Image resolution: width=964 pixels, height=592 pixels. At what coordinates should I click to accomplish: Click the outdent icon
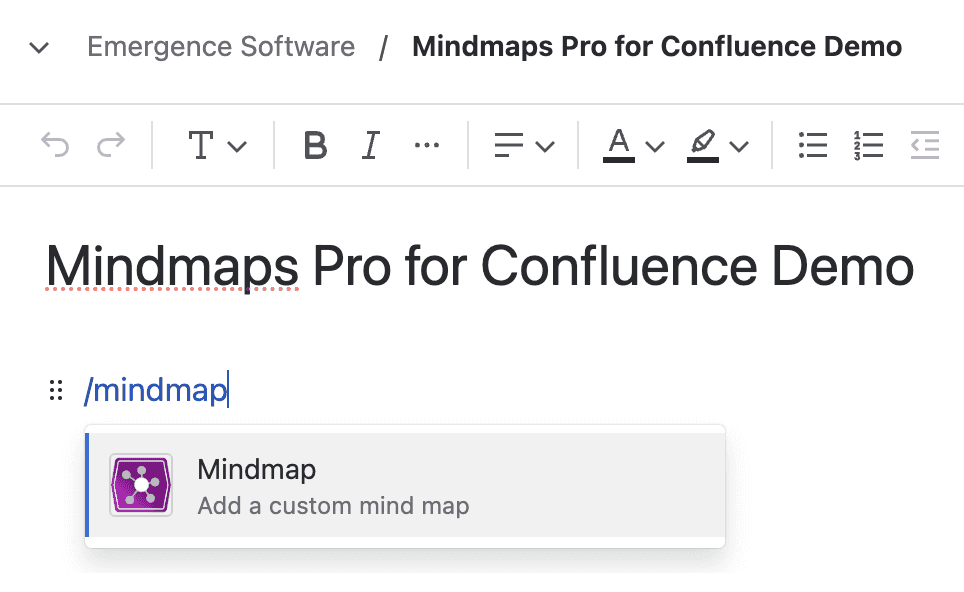pyautogui.click(x=925, y=145)
